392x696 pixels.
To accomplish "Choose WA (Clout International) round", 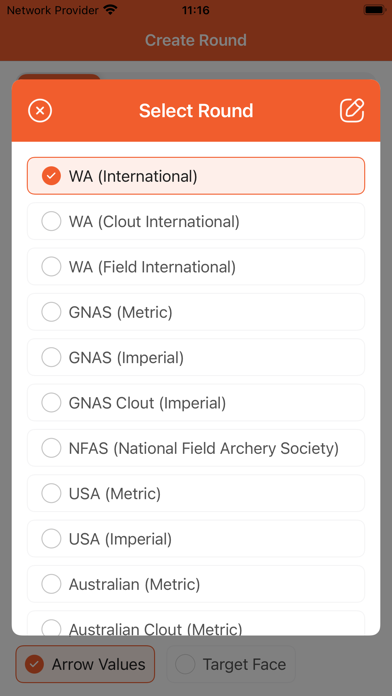I will coord(196,221).
